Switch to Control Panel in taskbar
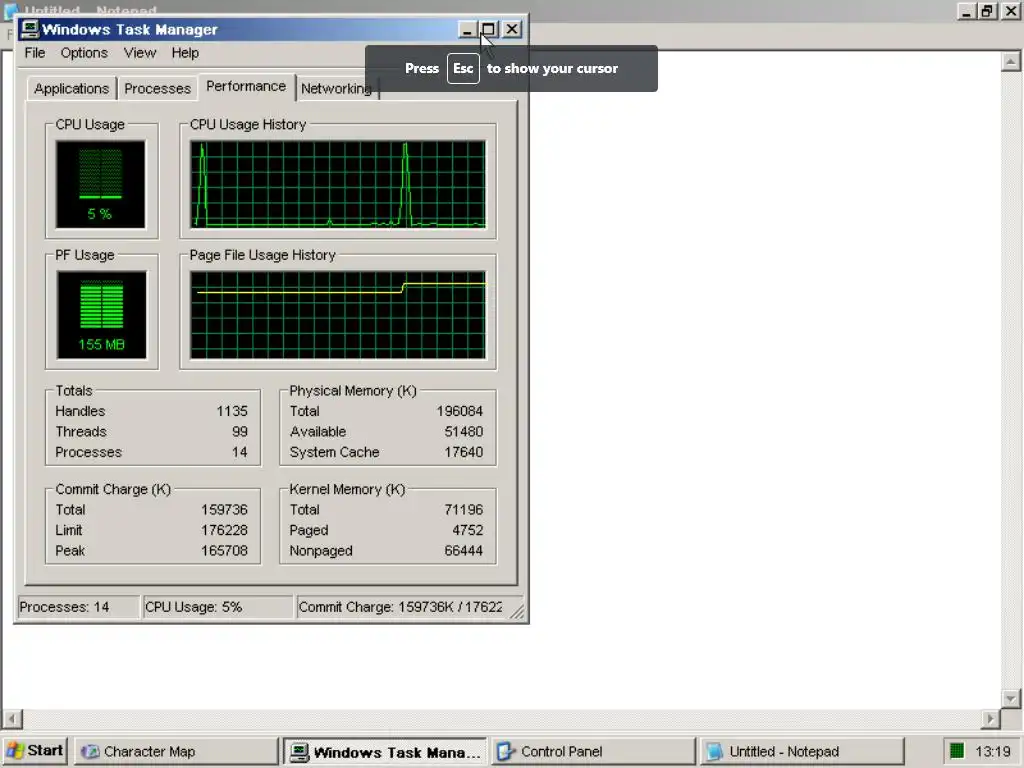This screenshot has width=1024, height=768. point(593,752)
